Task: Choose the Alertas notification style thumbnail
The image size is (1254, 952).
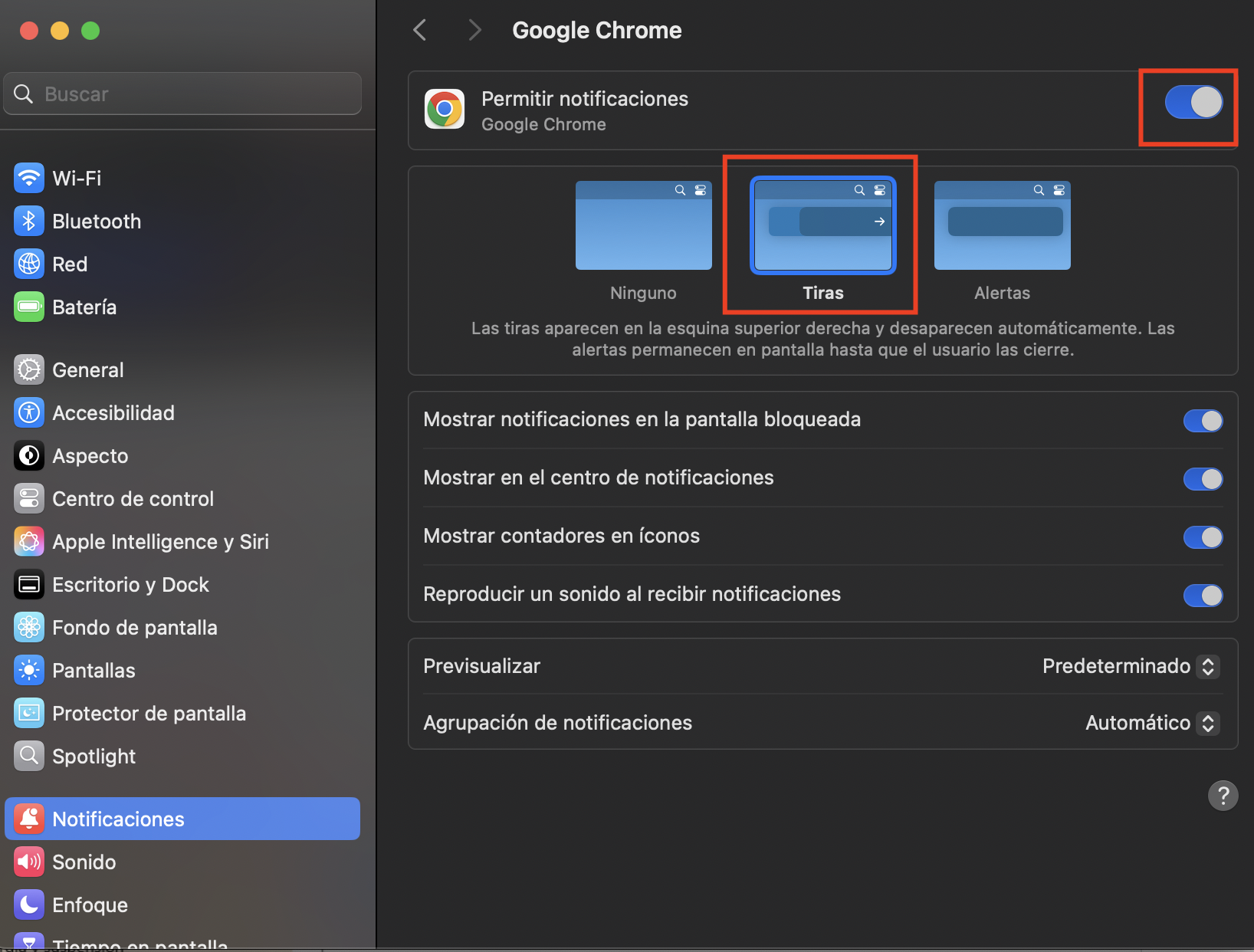Action: (x=1002, y=226)
